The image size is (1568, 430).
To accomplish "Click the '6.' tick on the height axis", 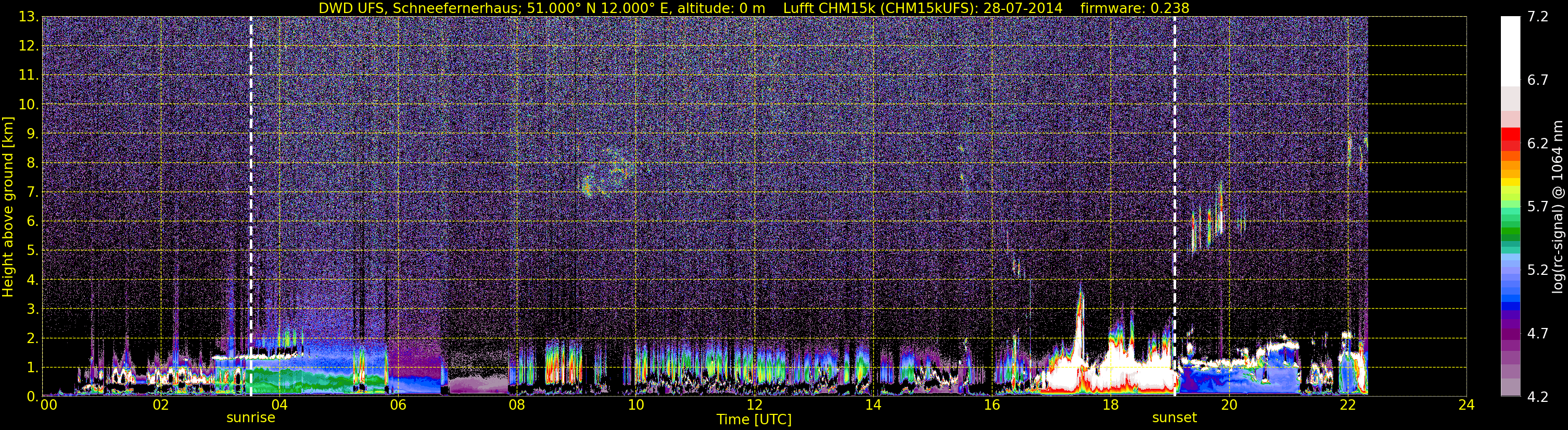I will click(x=33, y=222).
